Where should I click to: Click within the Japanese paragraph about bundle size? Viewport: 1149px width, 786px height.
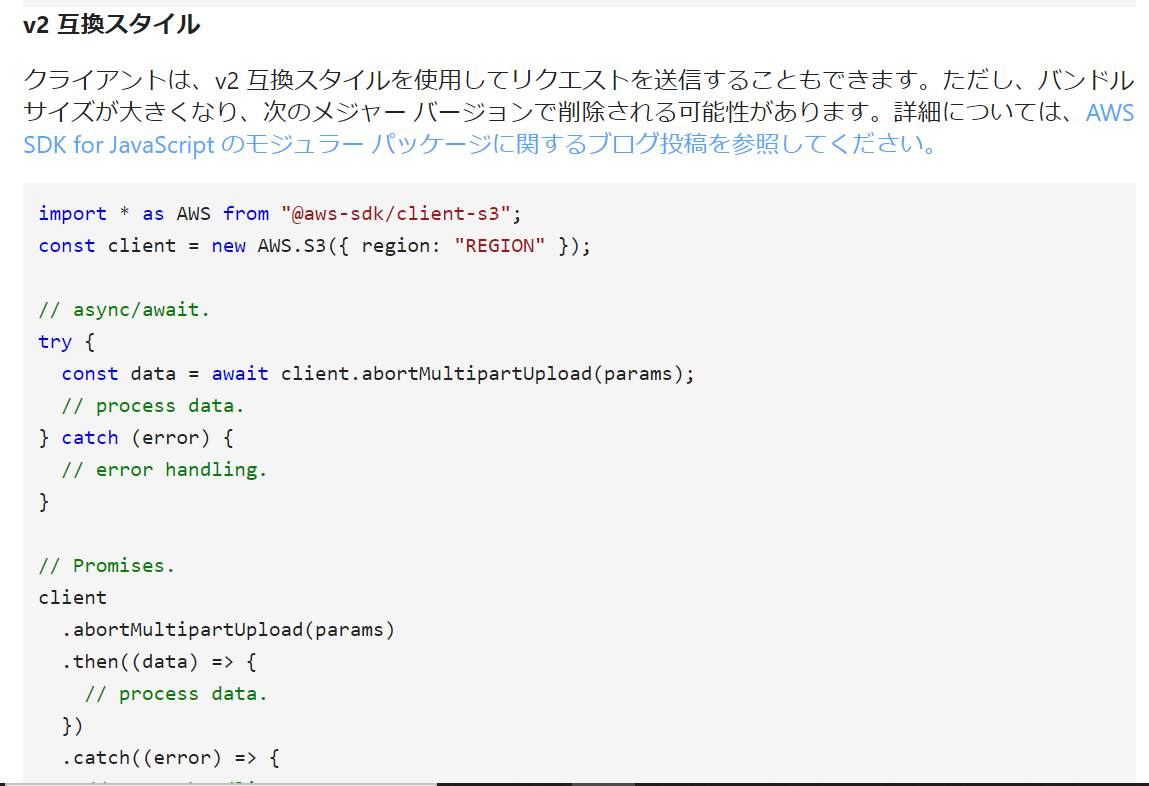(x=400, y=112)
